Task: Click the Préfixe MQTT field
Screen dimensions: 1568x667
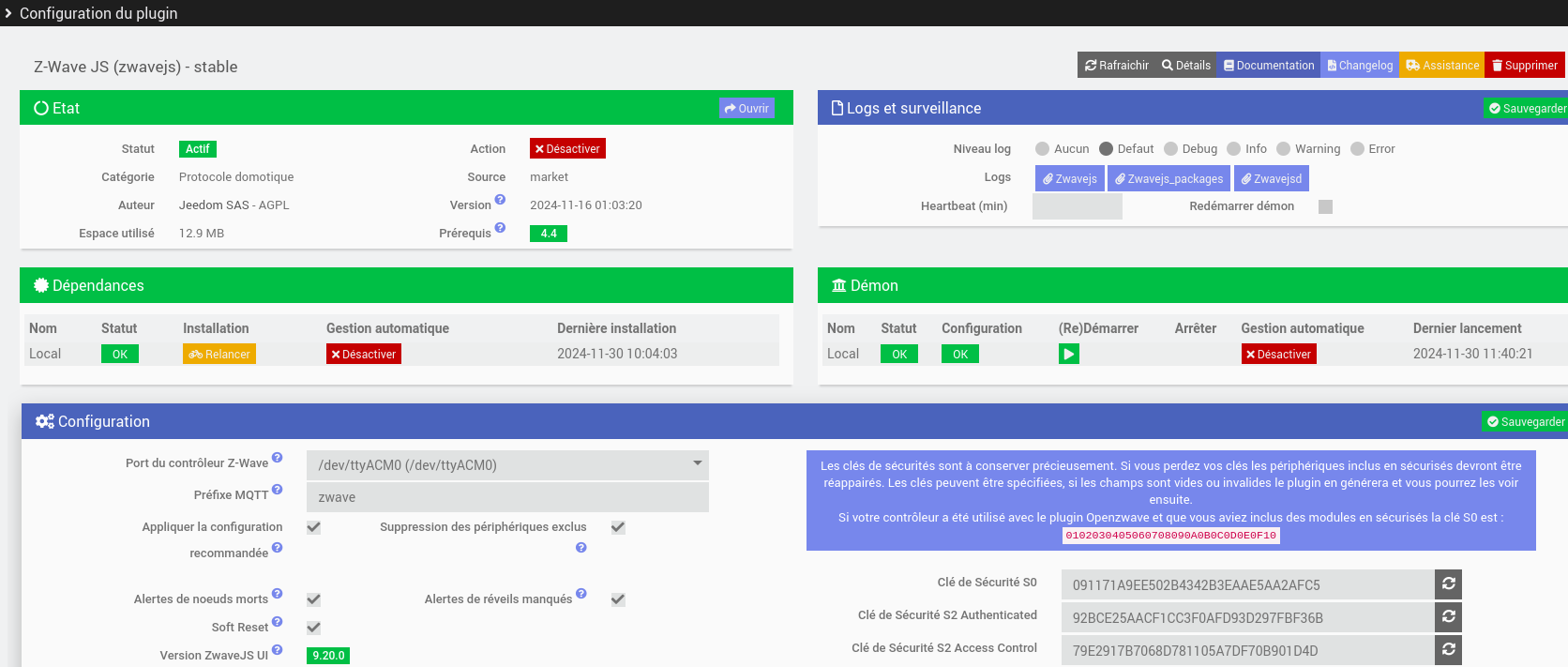Action: (x=507, y=497)
